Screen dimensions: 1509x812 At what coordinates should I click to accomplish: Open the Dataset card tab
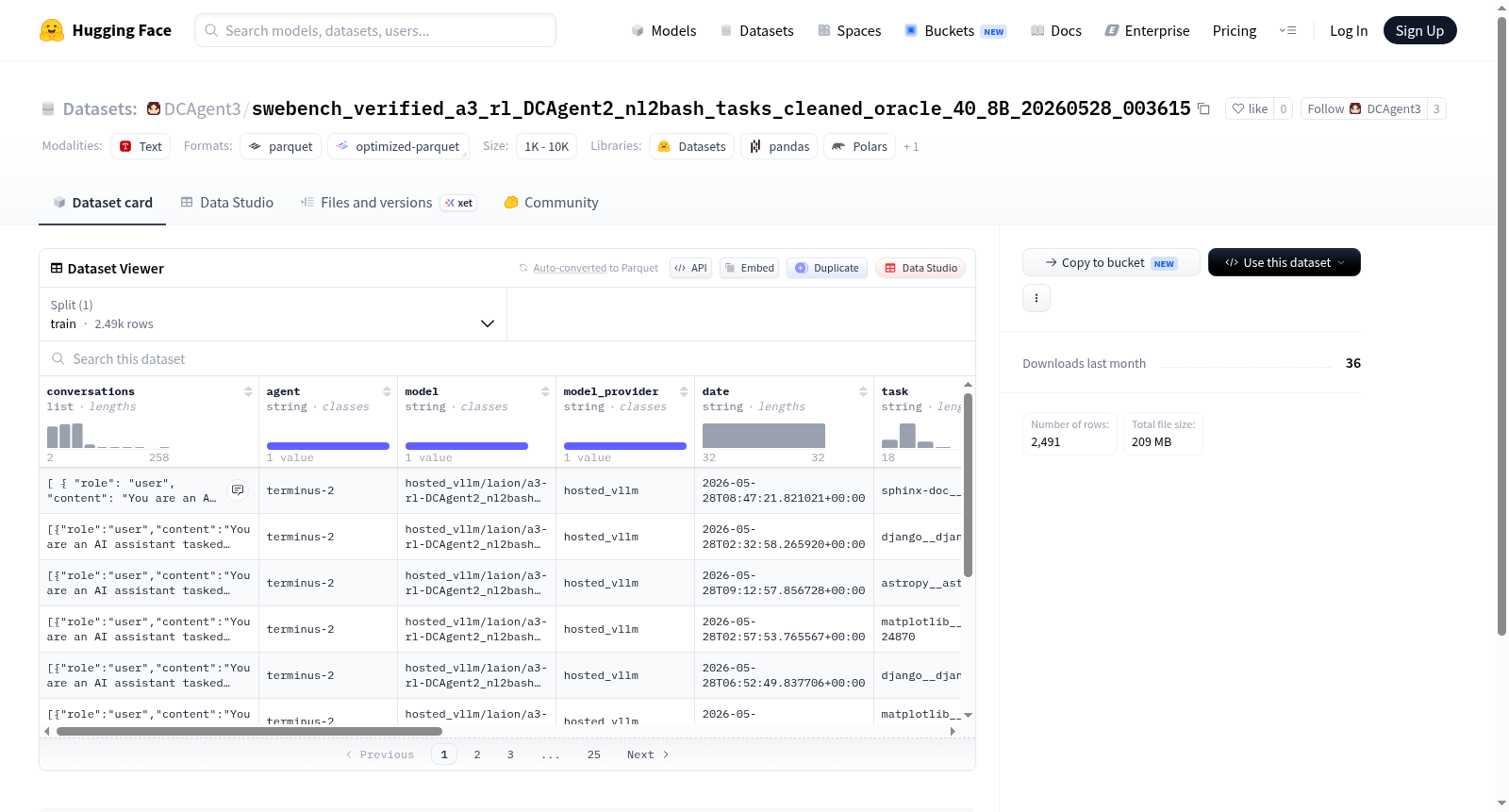coord(102,202)
